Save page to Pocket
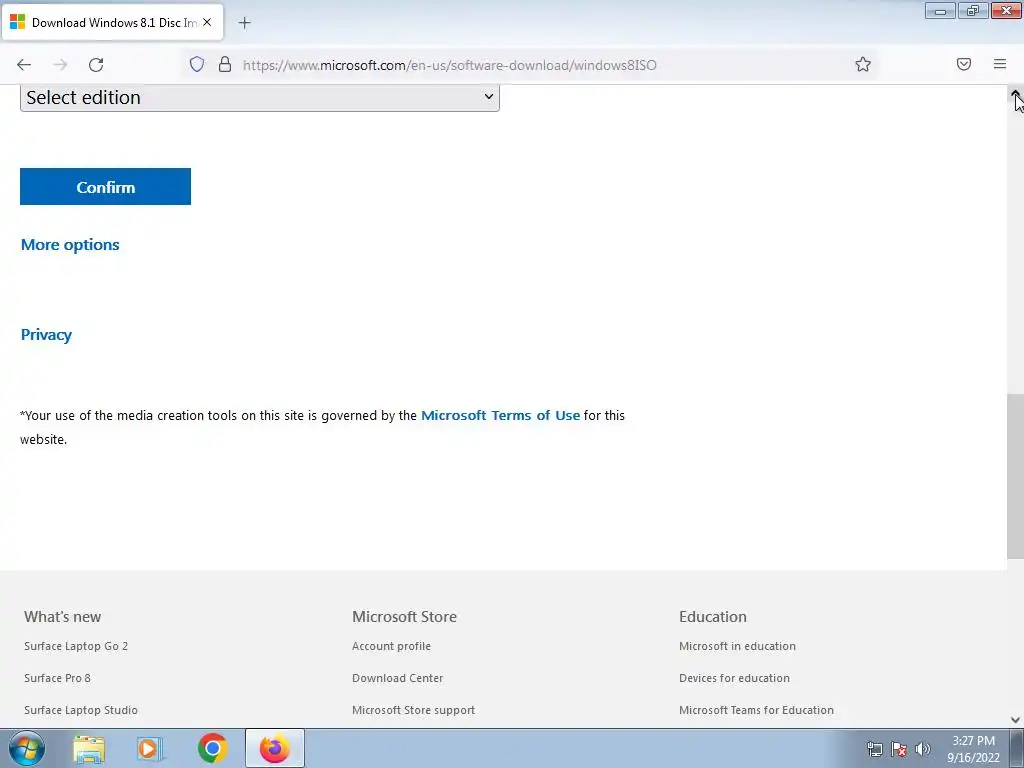 963,64
